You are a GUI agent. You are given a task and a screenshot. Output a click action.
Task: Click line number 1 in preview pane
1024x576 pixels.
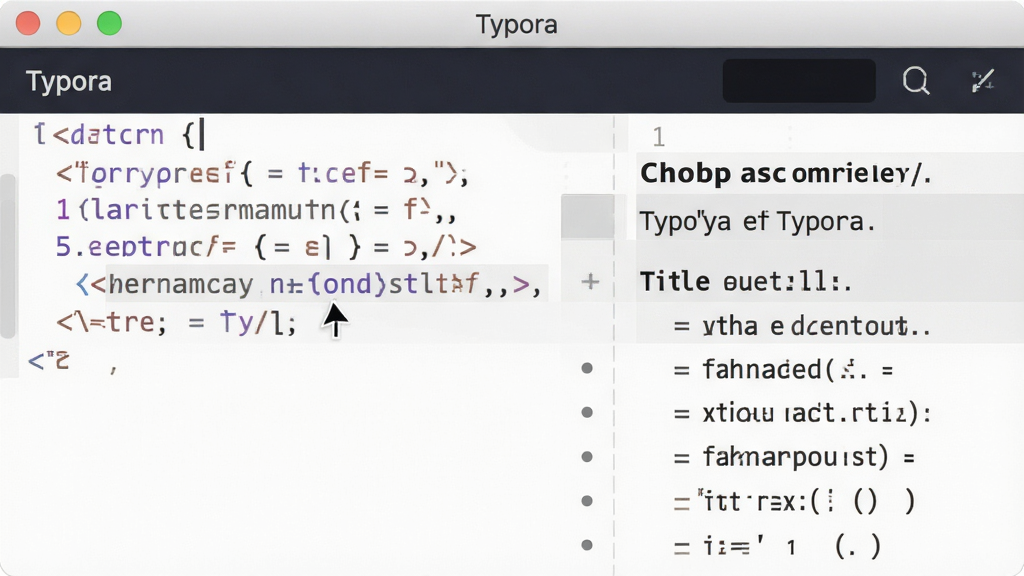pos(658,137)
